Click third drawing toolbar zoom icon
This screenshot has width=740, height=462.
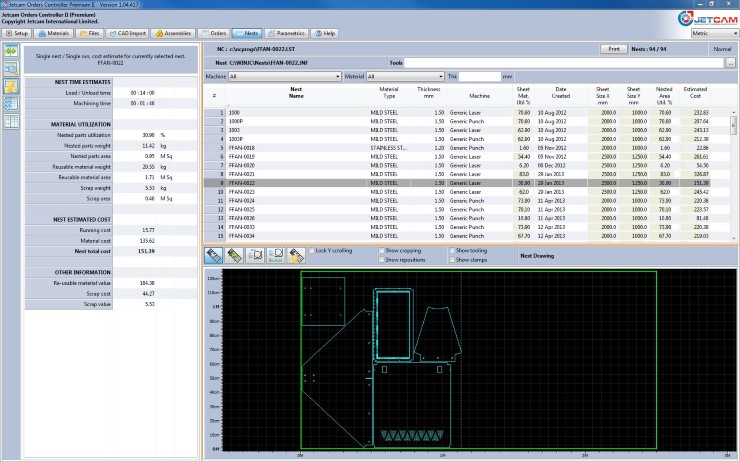[x=256, y=255]
